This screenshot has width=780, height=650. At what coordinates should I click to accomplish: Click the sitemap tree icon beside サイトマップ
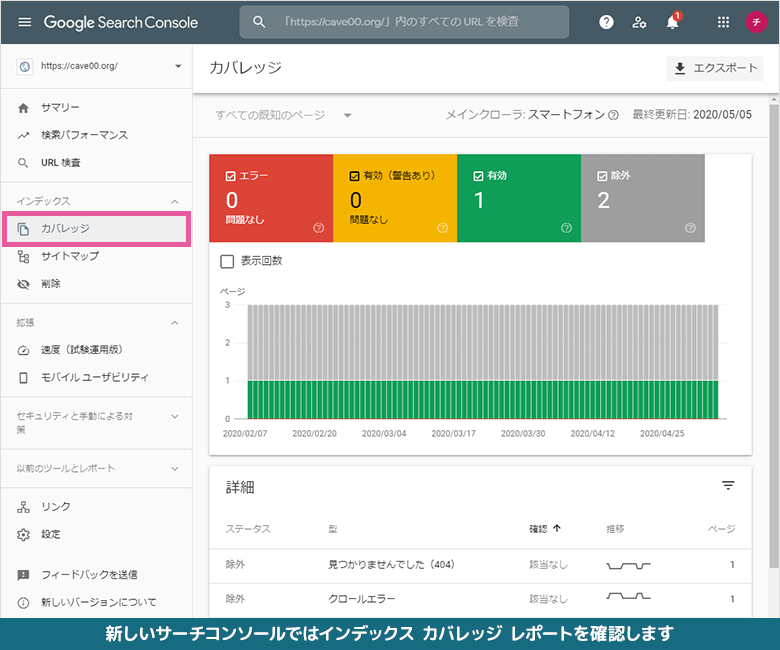[23, 257]
